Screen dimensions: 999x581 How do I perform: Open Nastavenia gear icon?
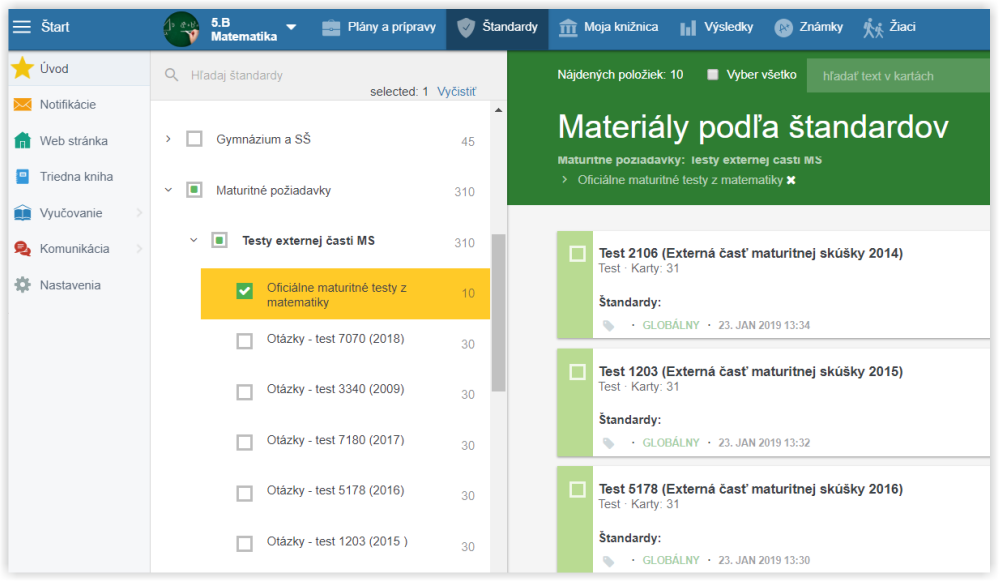[x=22, y=285]
